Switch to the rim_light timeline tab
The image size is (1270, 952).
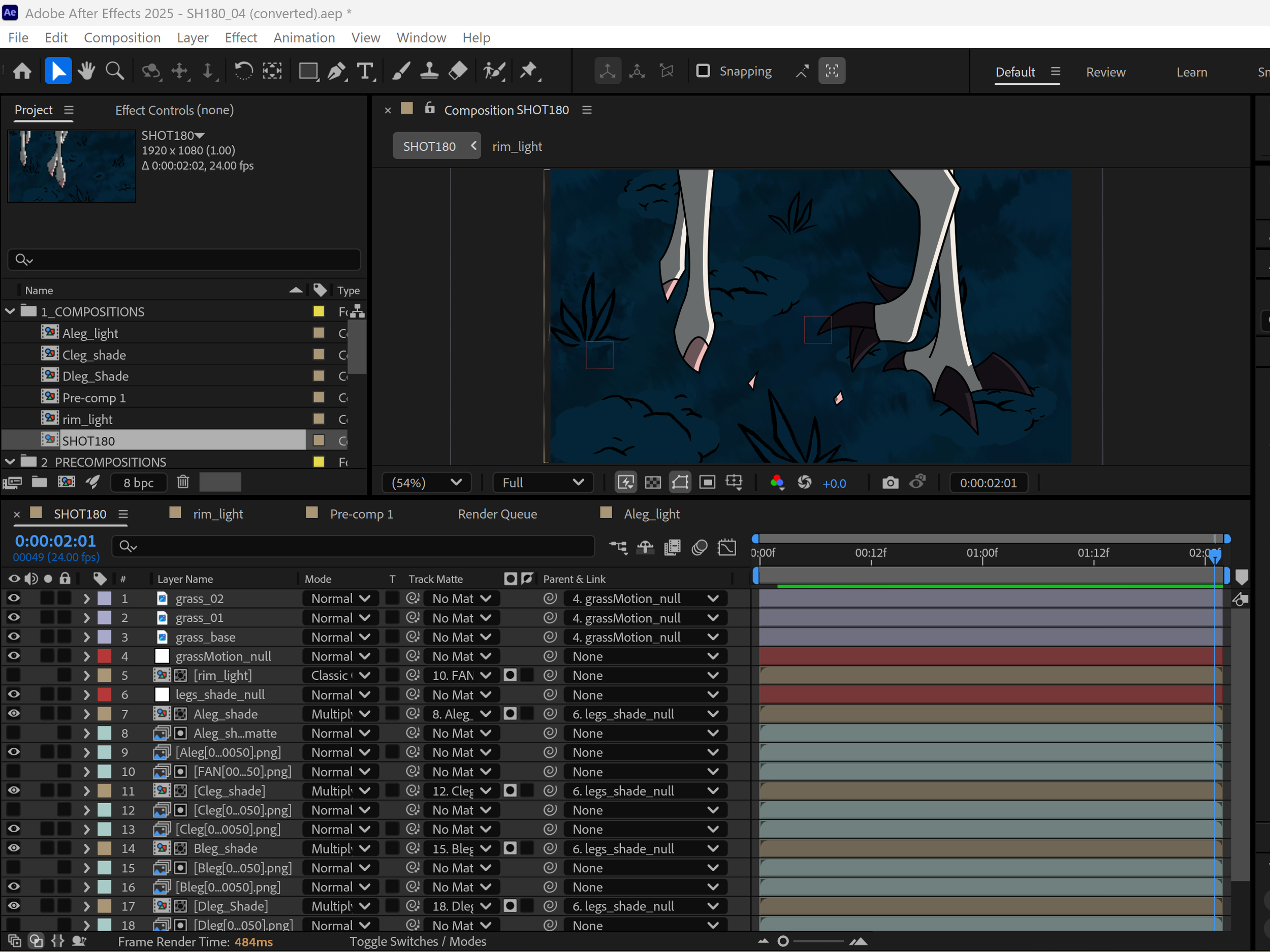217,514
